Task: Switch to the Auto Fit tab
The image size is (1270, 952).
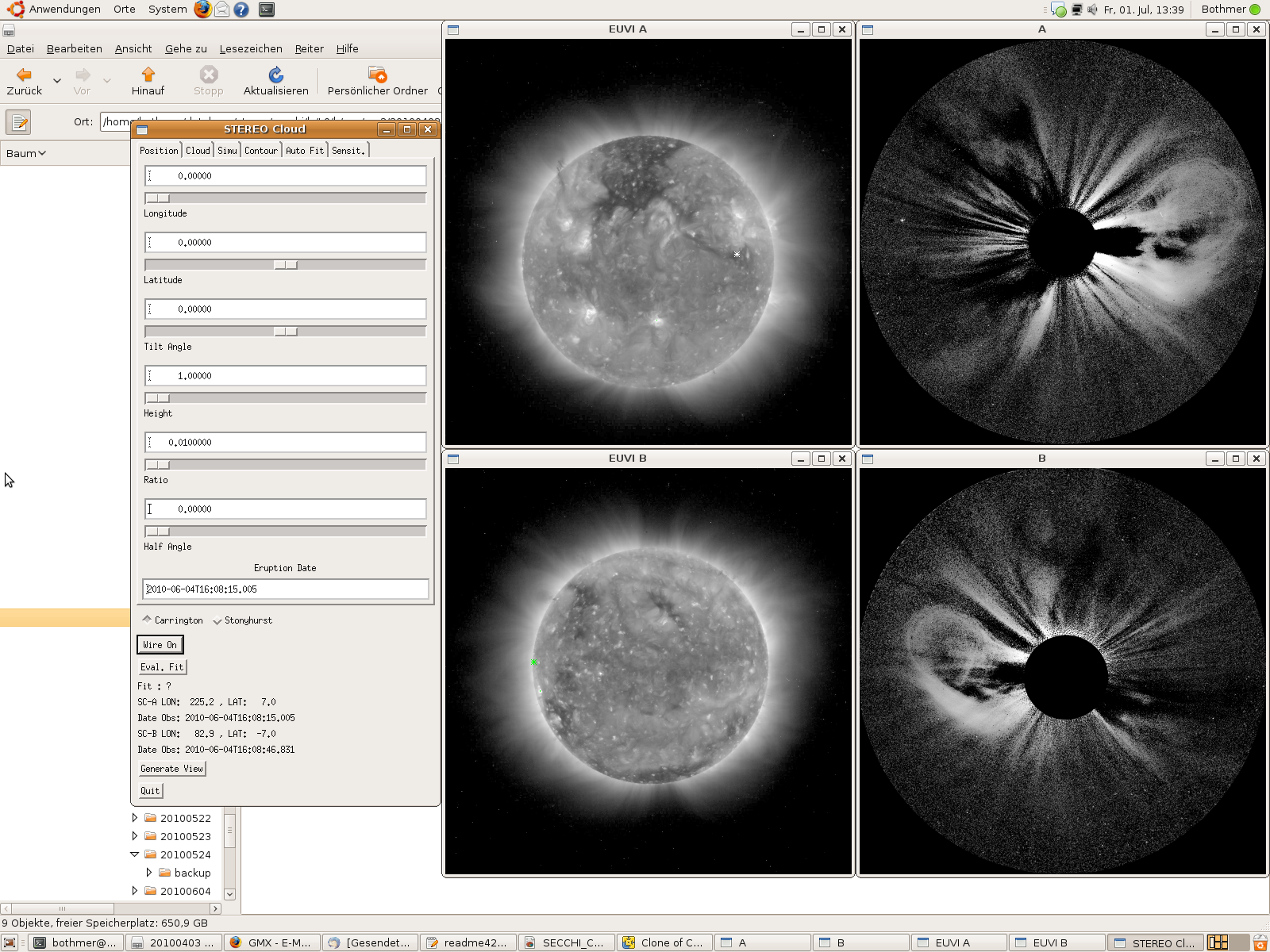Action: point(305,151)
